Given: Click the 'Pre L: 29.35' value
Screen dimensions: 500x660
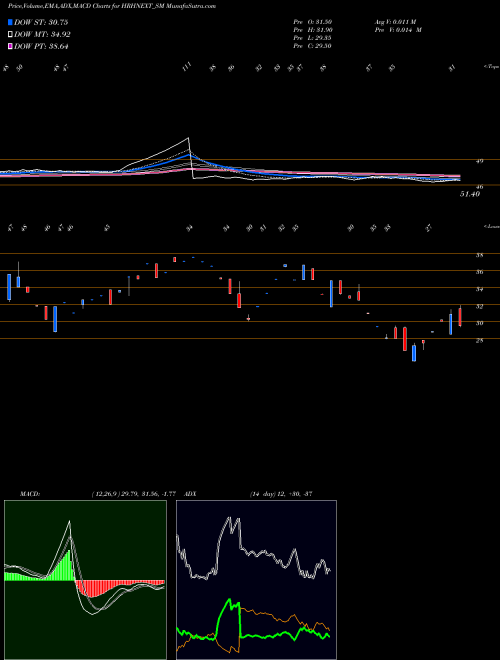Looking at the screenshot, I should 312,38.
